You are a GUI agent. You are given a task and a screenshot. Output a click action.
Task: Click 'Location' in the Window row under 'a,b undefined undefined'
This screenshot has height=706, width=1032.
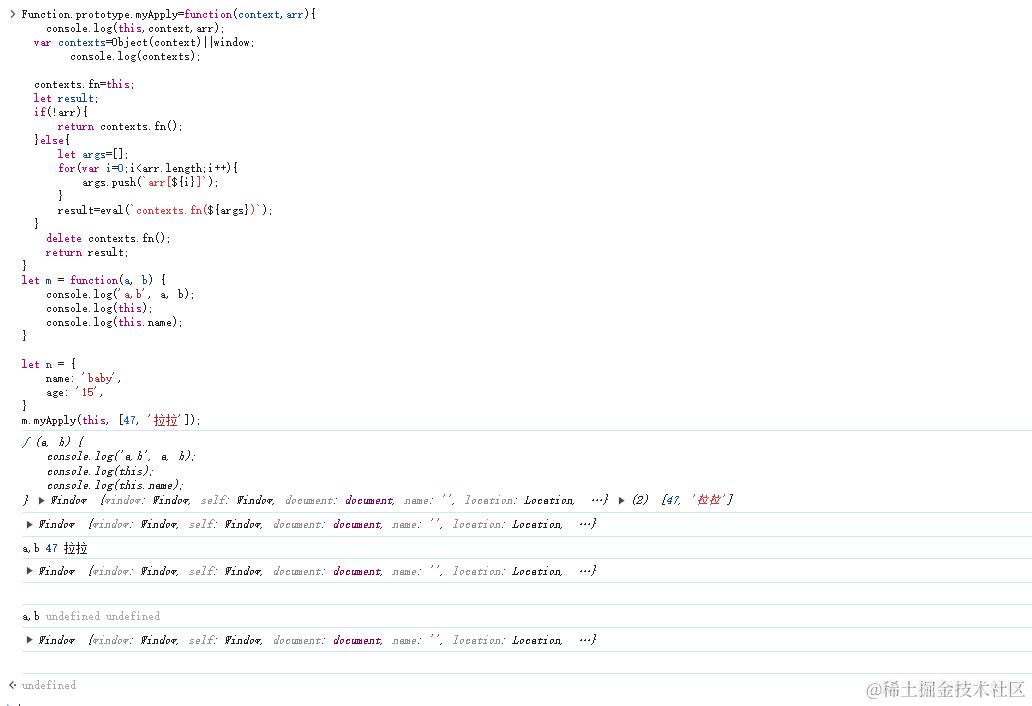537,640
